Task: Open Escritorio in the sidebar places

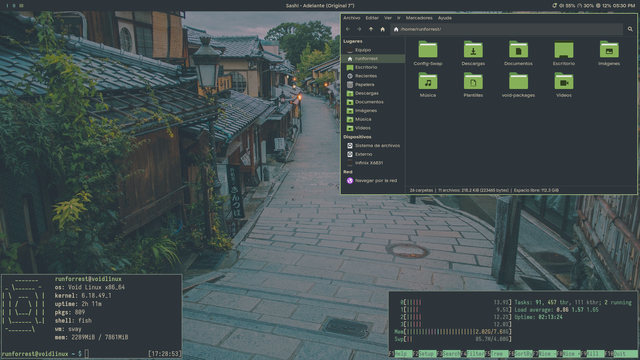Action: 373,67
